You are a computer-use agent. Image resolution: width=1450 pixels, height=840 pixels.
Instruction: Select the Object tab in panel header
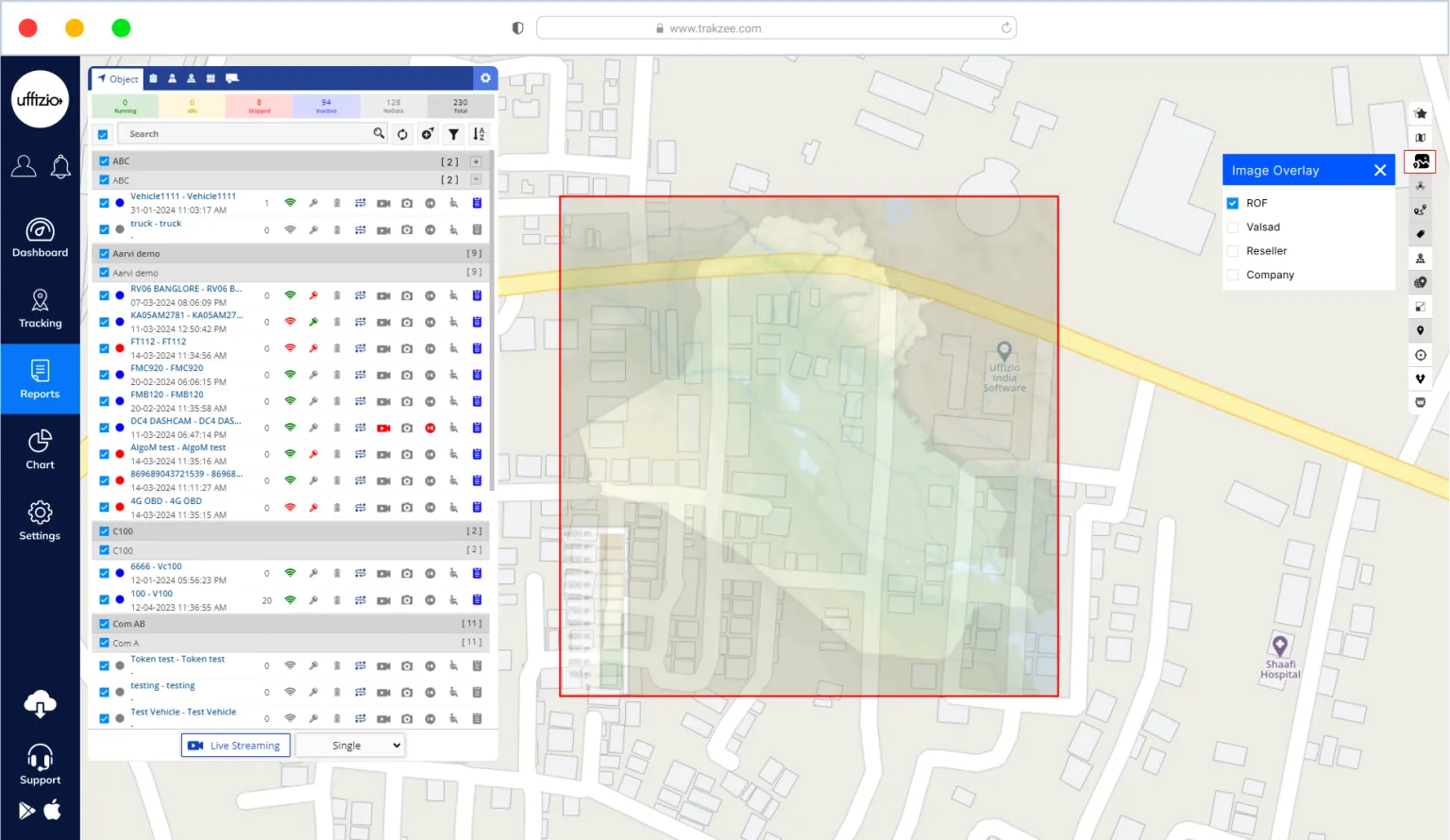(x=117, y=79)
